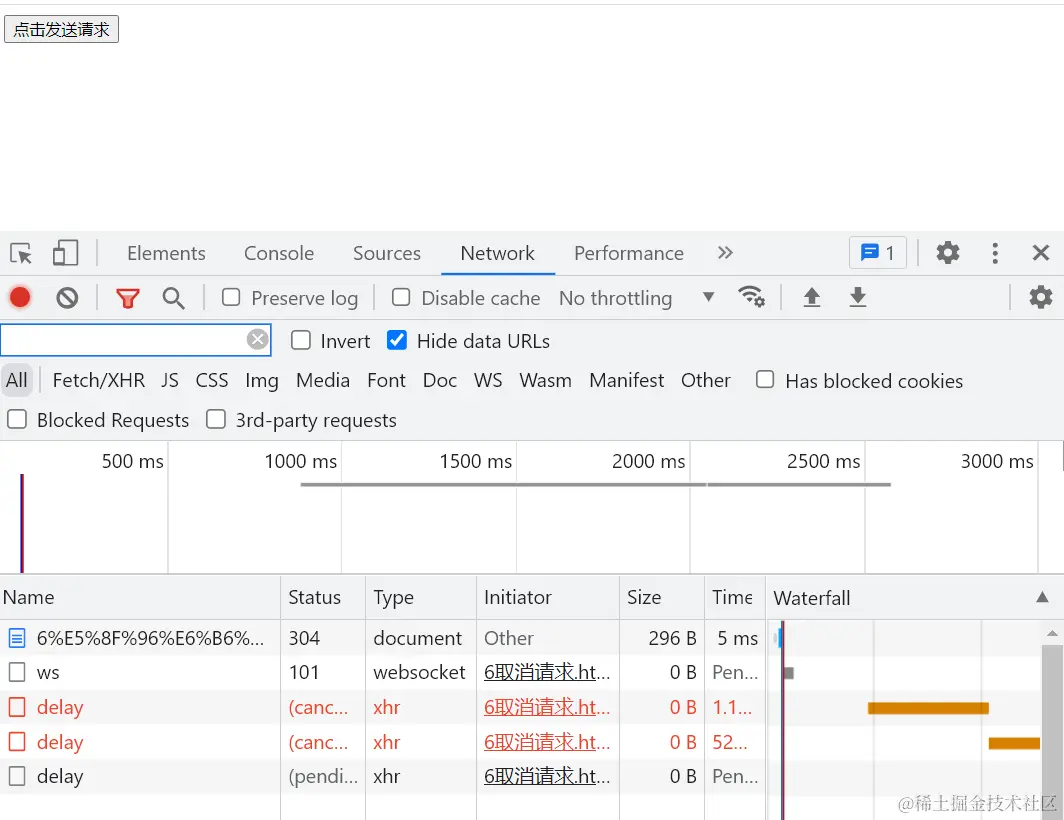Open initiator link of 1.1 s canceled delay

click(547, 707)
